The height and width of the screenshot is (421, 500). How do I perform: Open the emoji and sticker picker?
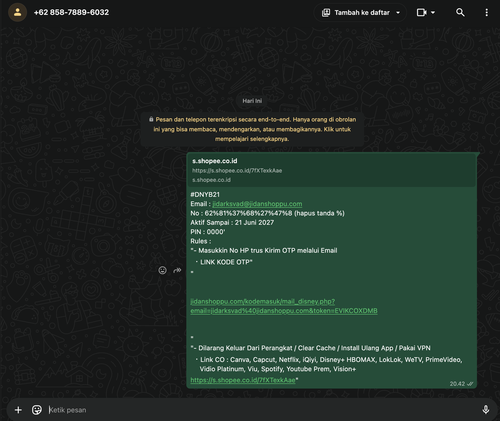(x=37, y=410)
